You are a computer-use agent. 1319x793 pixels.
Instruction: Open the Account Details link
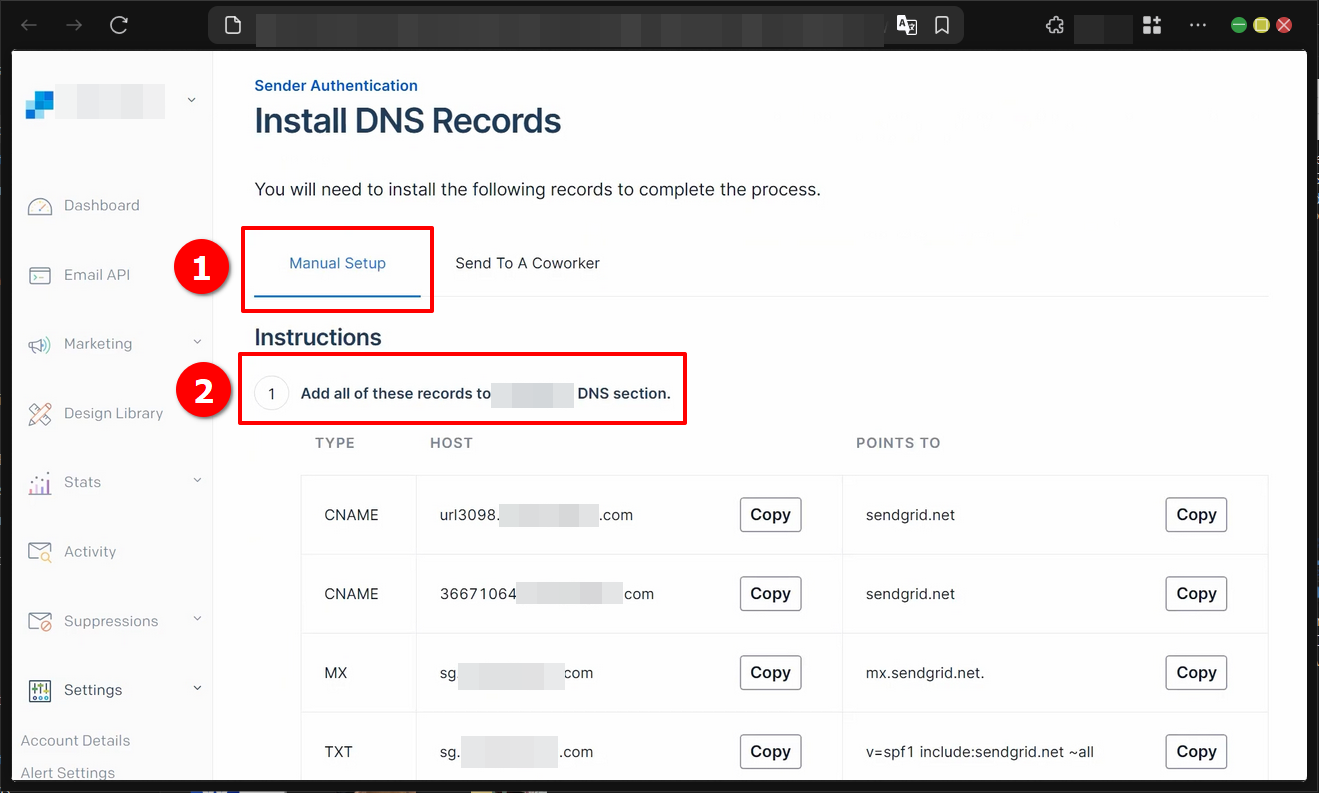(x=75, y=740)
